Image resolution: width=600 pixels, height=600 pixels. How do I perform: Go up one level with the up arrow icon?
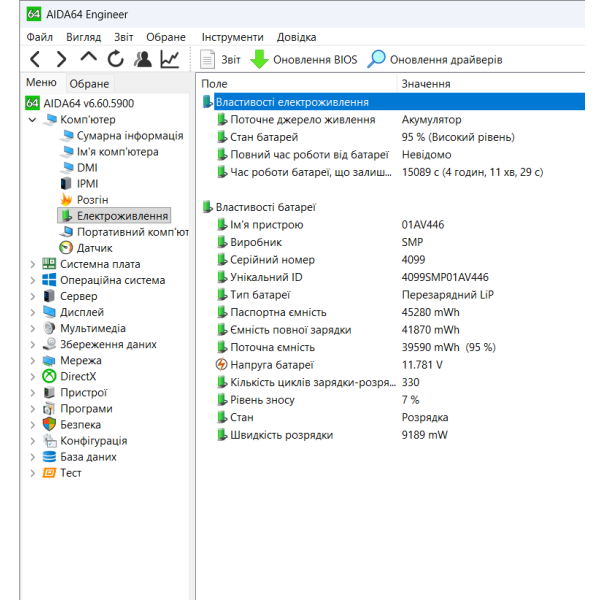click(88, 57)
